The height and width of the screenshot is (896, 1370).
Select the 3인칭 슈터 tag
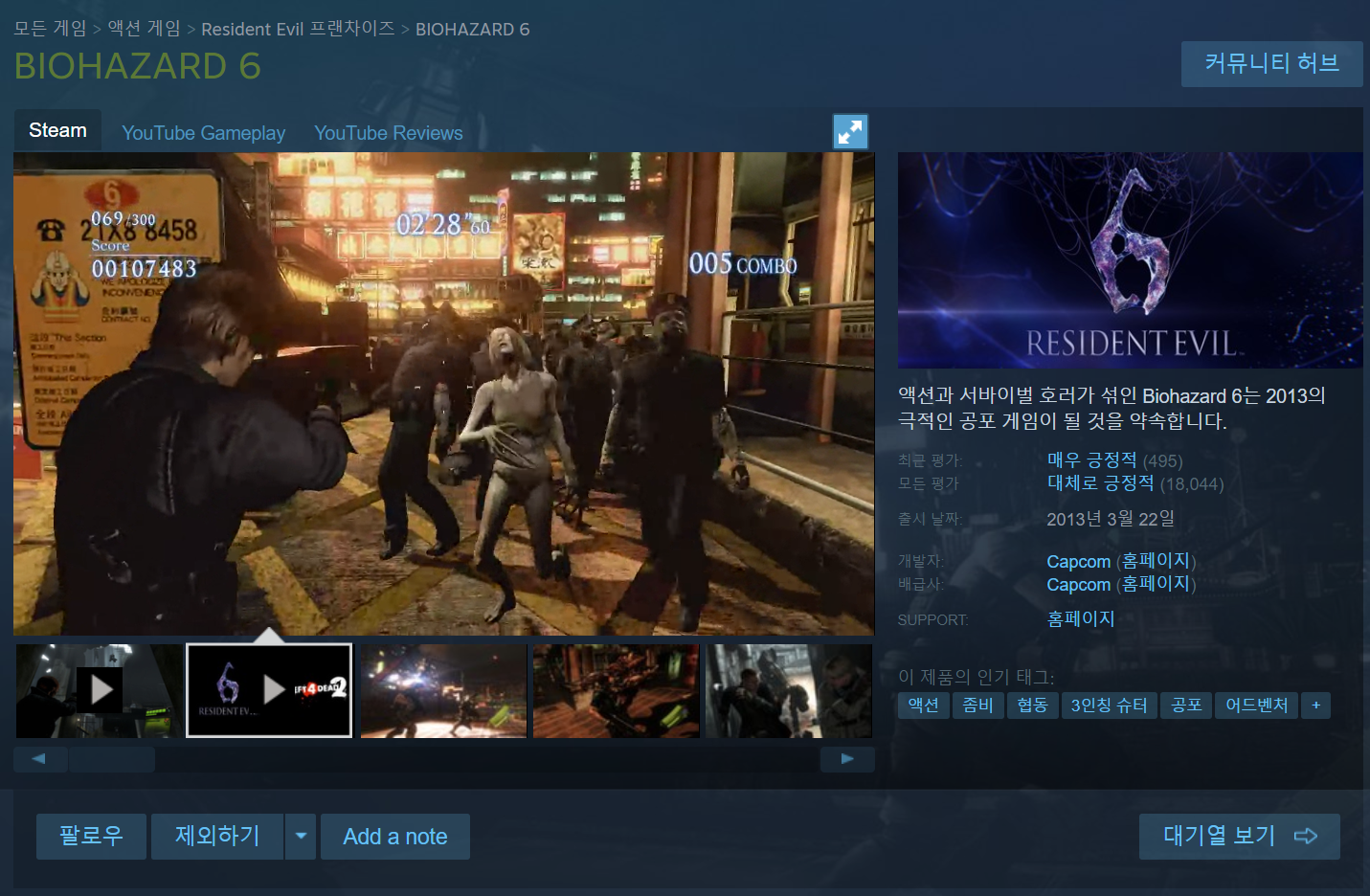click(1110, 706)
